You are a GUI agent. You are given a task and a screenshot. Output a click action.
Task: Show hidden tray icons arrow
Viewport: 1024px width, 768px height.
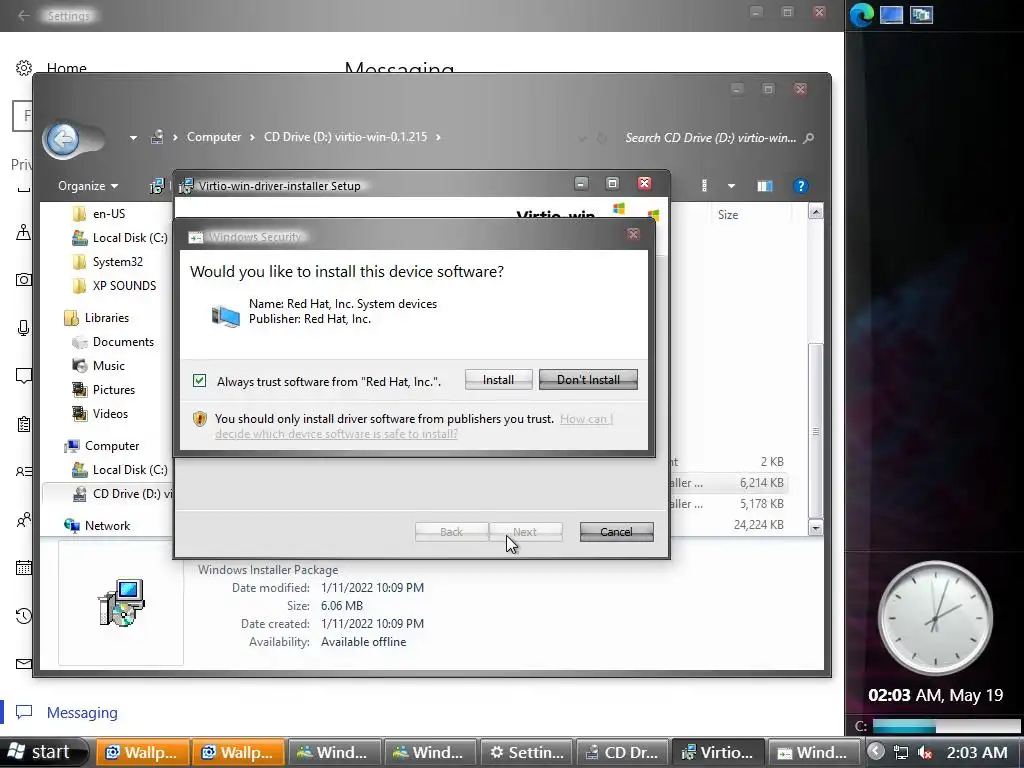click(876, 752)
